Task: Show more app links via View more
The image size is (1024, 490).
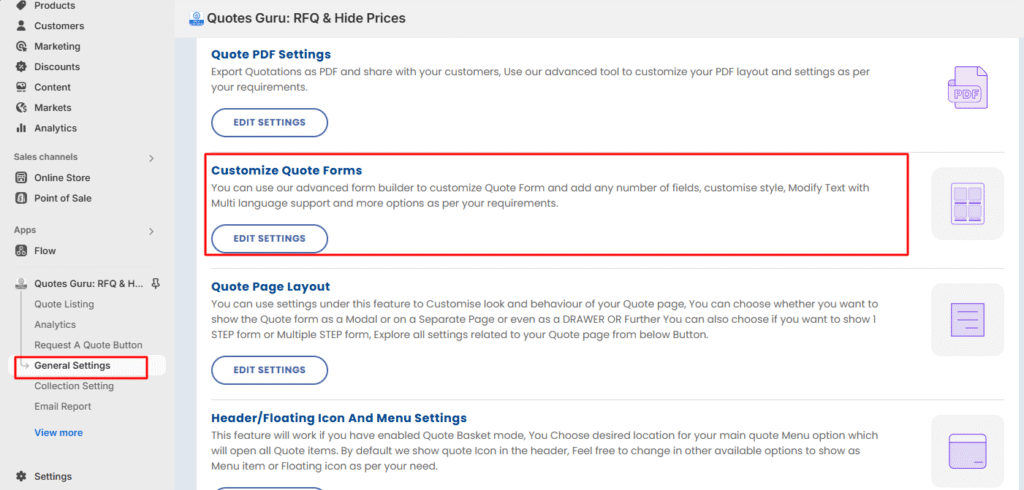Action: (x=58, y=433)
